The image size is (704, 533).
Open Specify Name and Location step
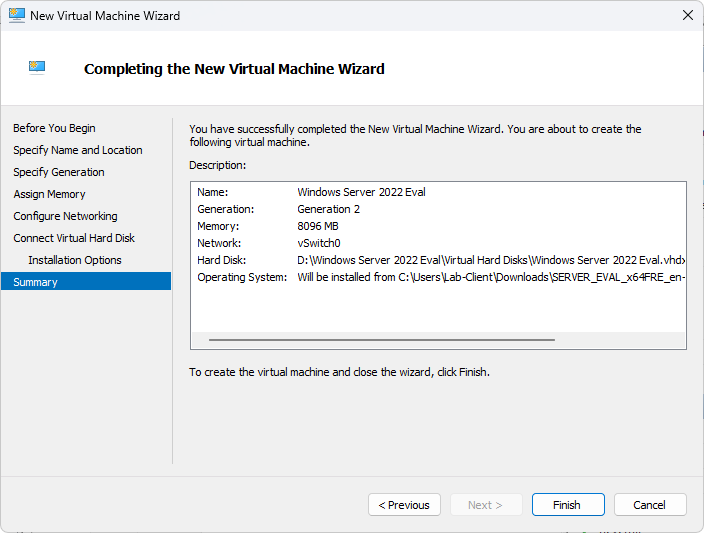pyautogui.click(x=78, y=150)
